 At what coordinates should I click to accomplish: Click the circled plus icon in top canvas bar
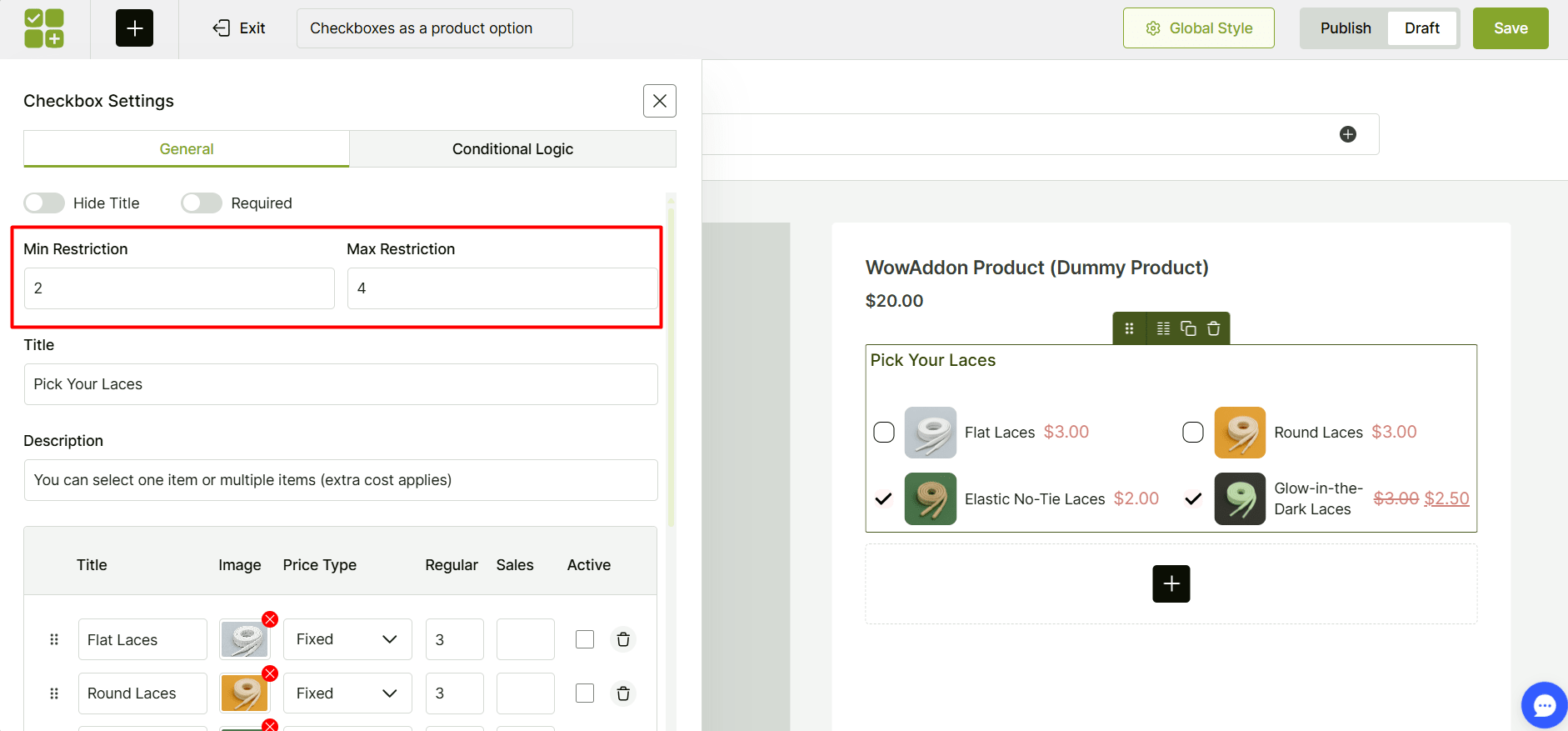click(x=1347, y=134)
